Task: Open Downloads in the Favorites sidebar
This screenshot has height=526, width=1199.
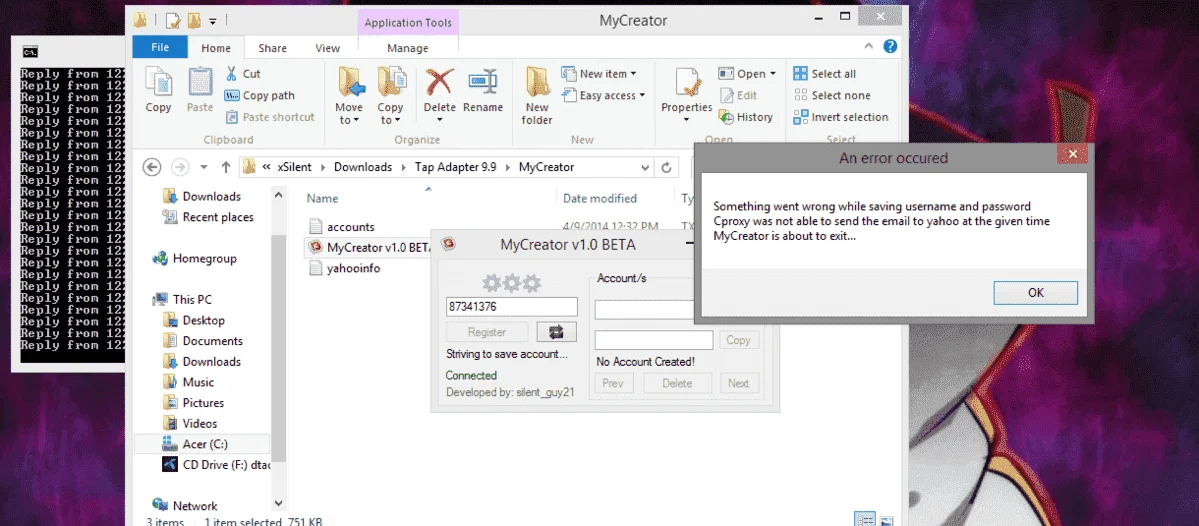Action: [x=202, y=196]
